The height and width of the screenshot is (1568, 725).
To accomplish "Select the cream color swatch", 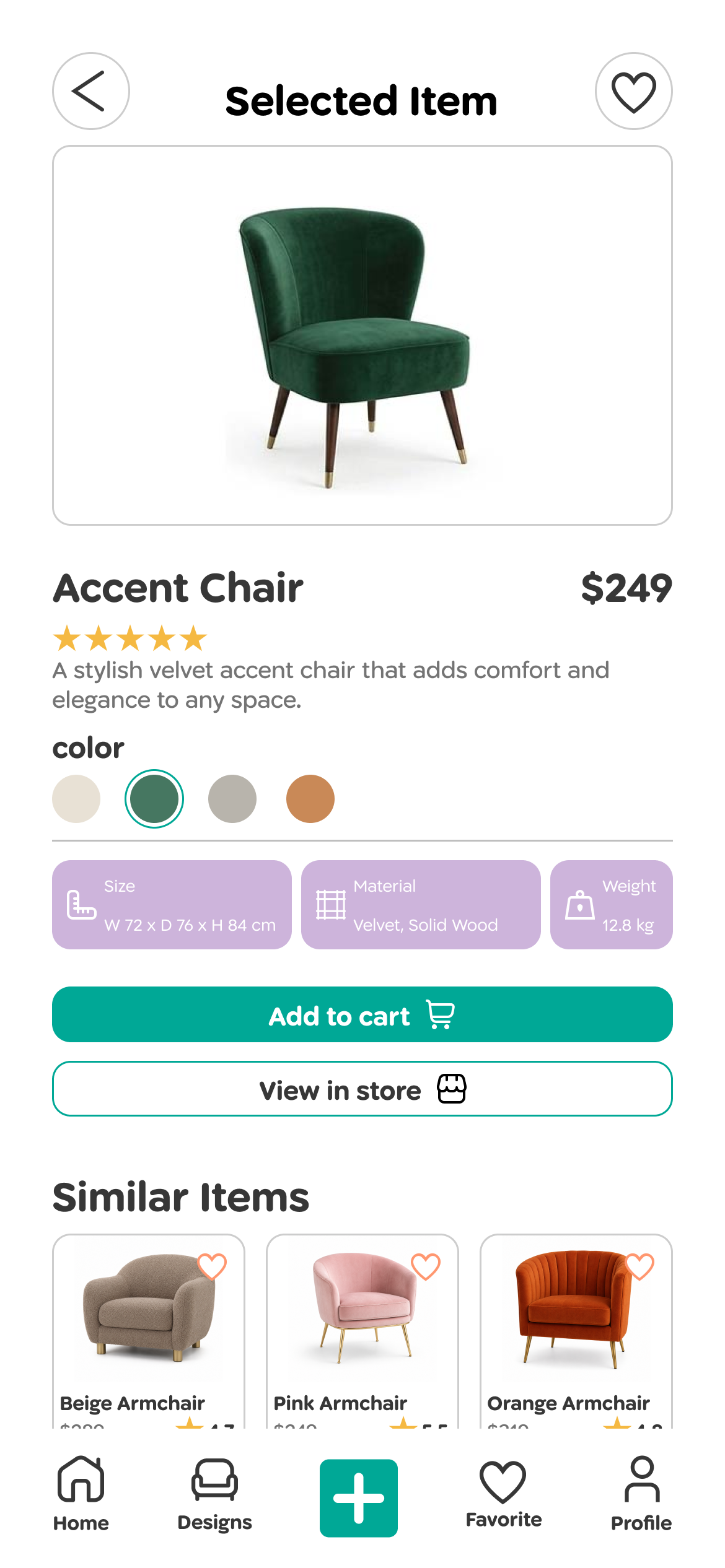I will coord(76,799).
